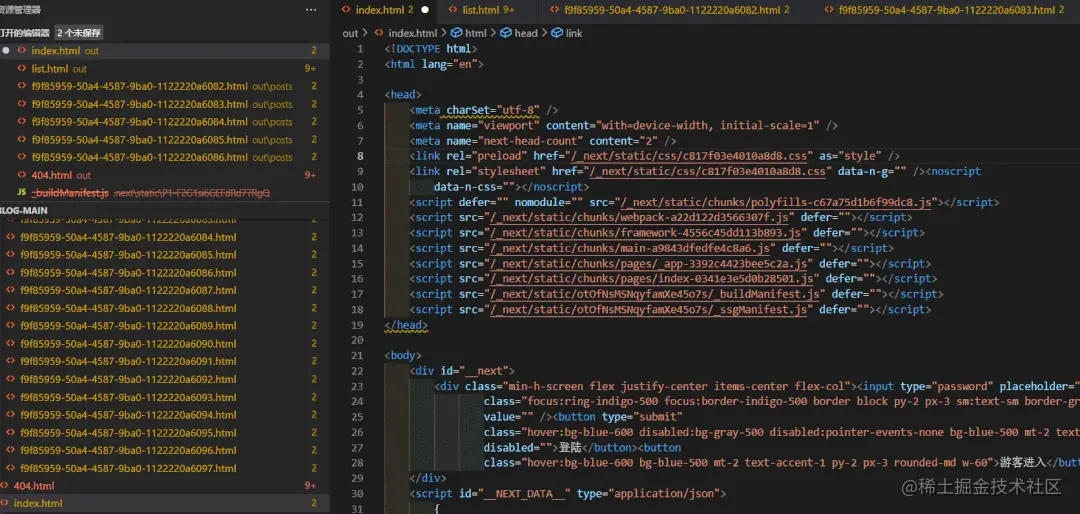
Task: Click HTML icon of 404.html in BLOG-MAIN tree
Action: click(3, 486)
